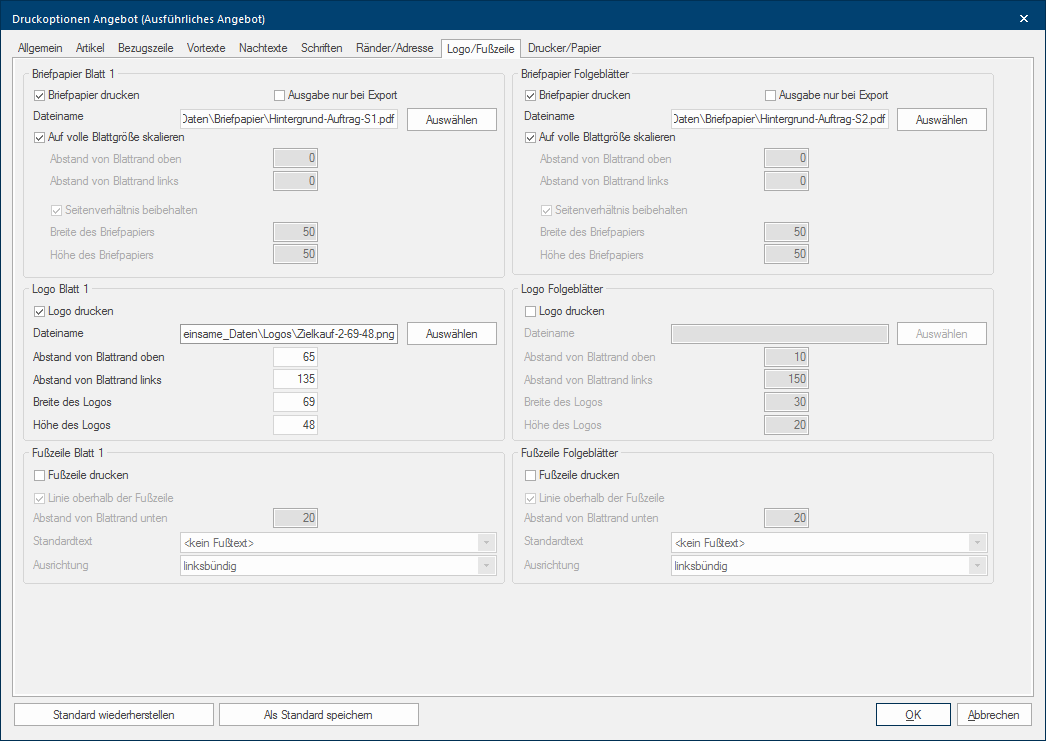Check Fußzeile drucken for Blatt 1
1046x741 pixels.
[x=41, y=475]
